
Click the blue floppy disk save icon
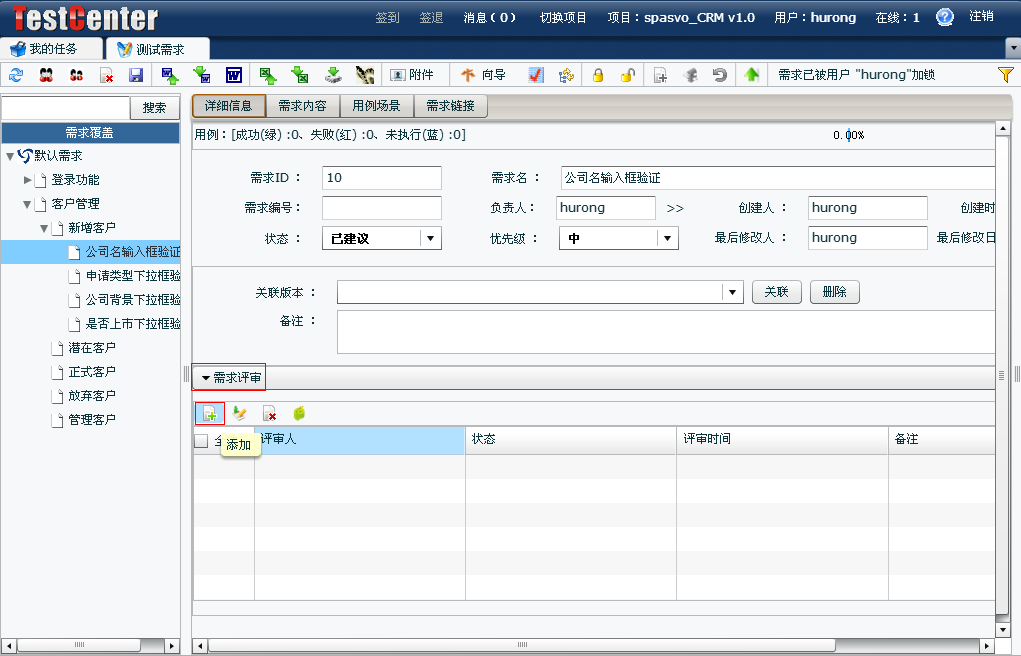point(136,75)
